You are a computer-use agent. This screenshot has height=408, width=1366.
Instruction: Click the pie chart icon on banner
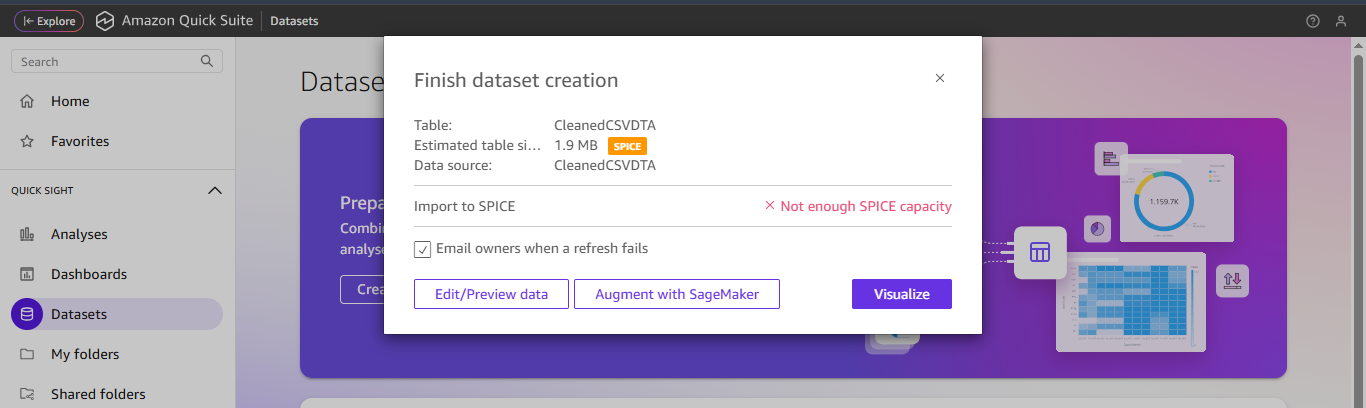pyautogui.click(x=1097, y=229)
